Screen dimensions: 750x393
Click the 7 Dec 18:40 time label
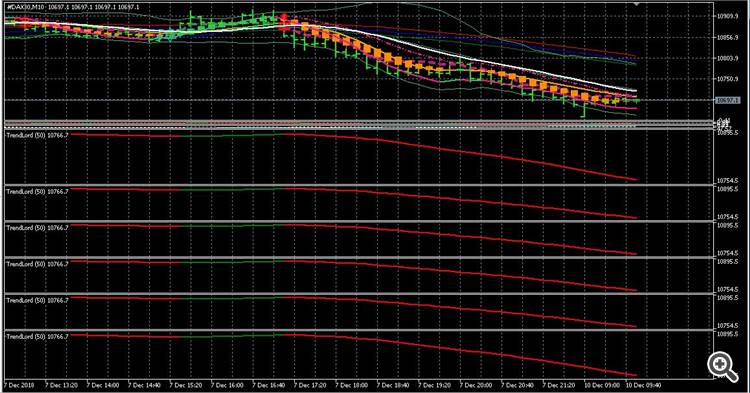pyautogui.click(x=393, y=385)
